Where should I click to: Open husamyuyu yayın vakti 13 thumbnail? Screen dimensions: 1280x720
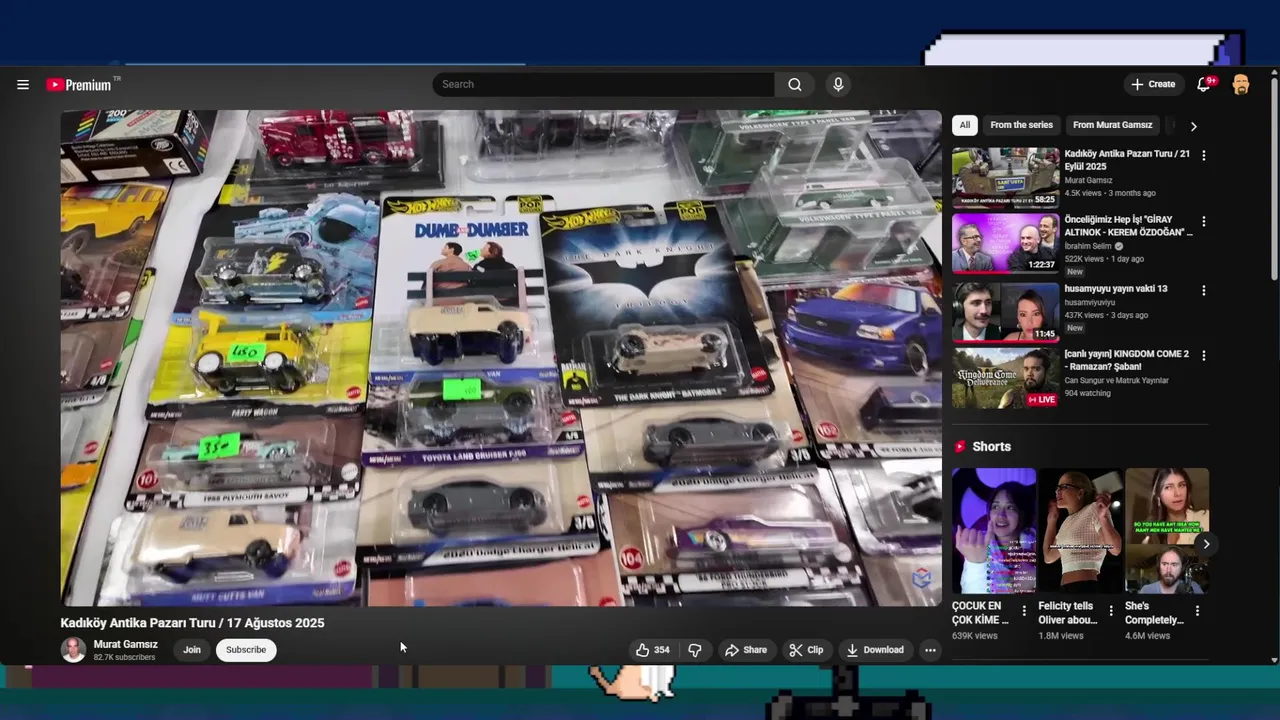point(1006,312)
